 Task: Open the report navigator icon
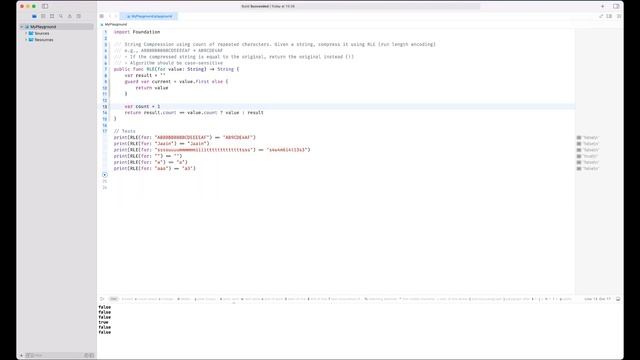pyautogui.click(x=79, y=16)
